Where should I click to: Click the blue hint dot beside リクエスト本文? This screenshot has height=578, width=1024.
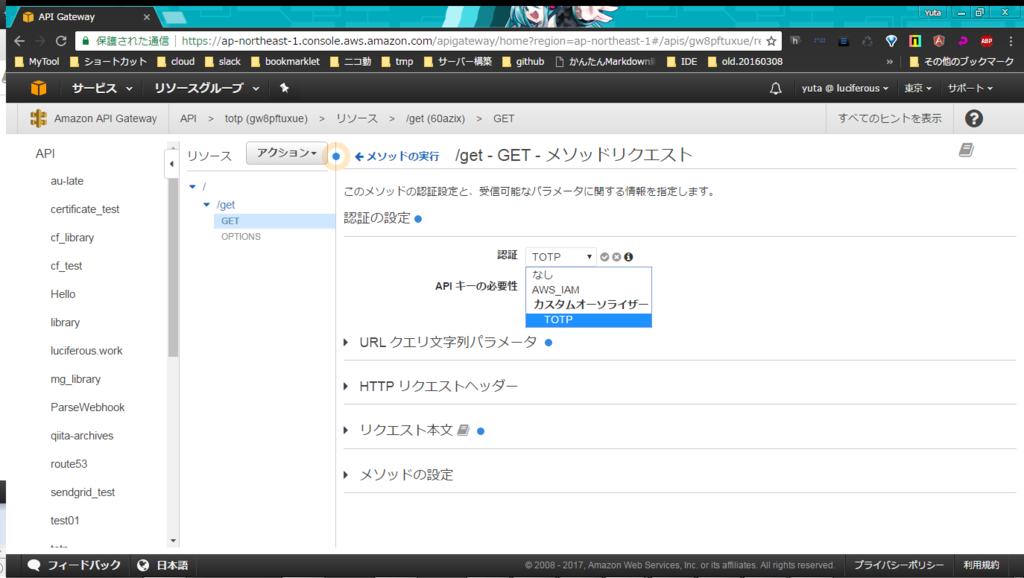pyautogui.click(x=481, y=431)
